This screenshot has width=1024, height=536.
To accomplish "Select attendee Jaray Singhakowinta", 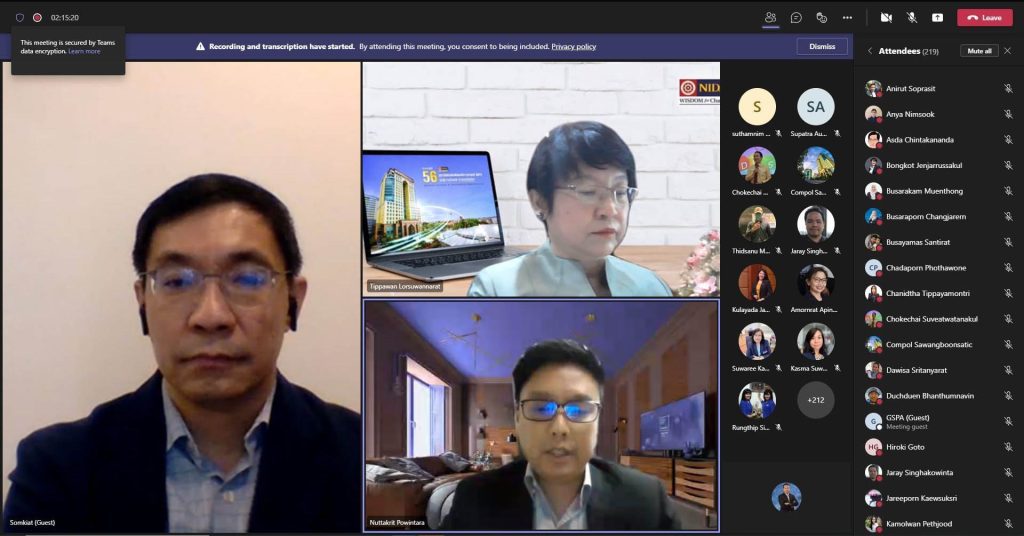I will (939, 472).
